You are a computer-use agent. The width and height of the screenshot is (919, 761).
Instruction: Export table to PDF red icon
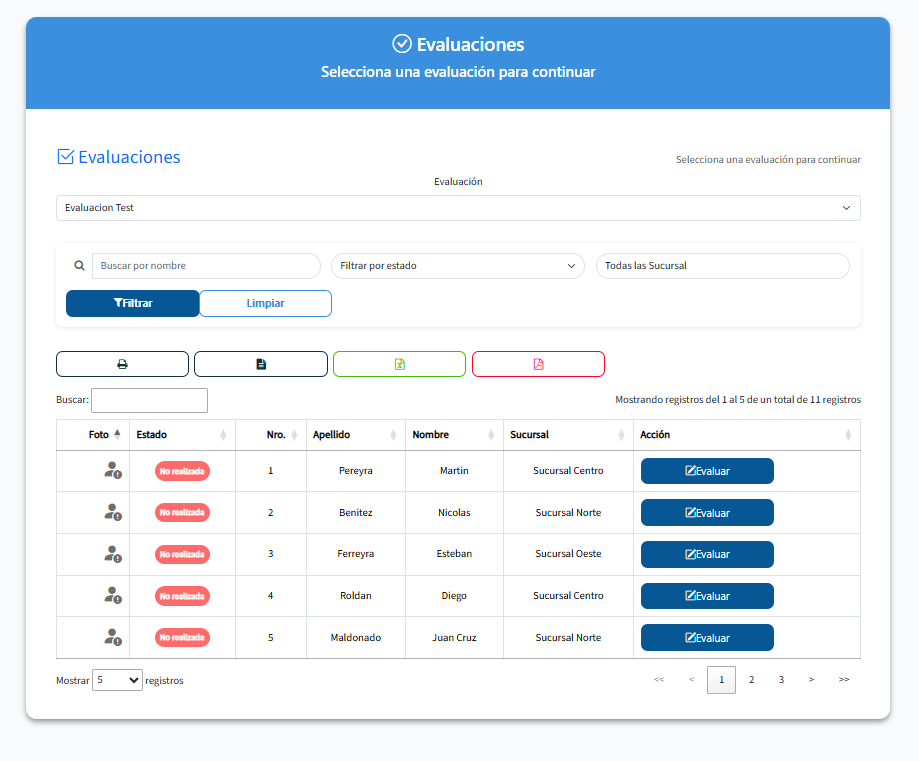(x=538, y=364)
